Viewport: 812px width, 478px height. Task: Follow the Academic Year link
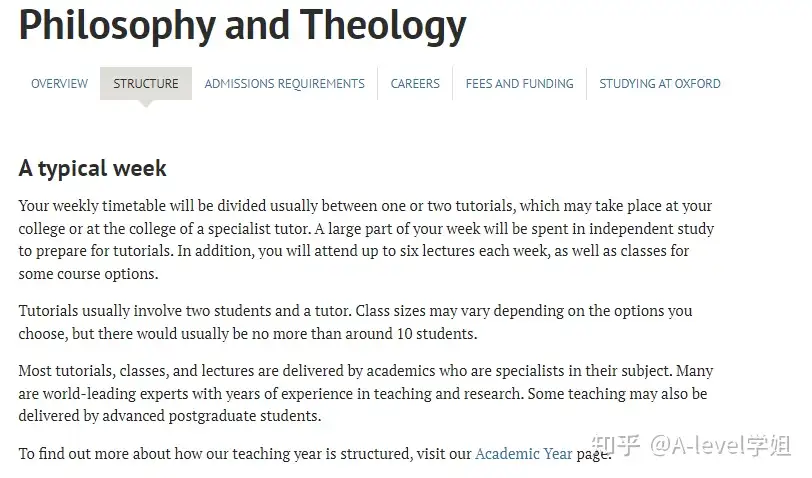click(x=524, y=454)
